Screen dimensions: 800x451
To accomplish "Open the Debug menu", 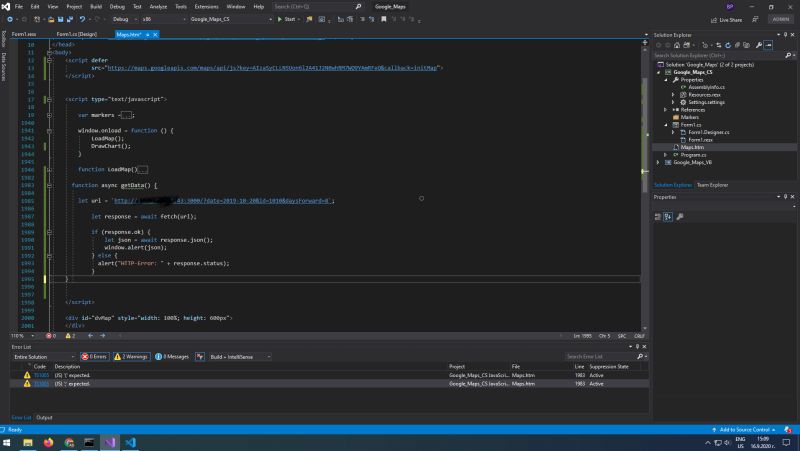I will tap(117, 7).
